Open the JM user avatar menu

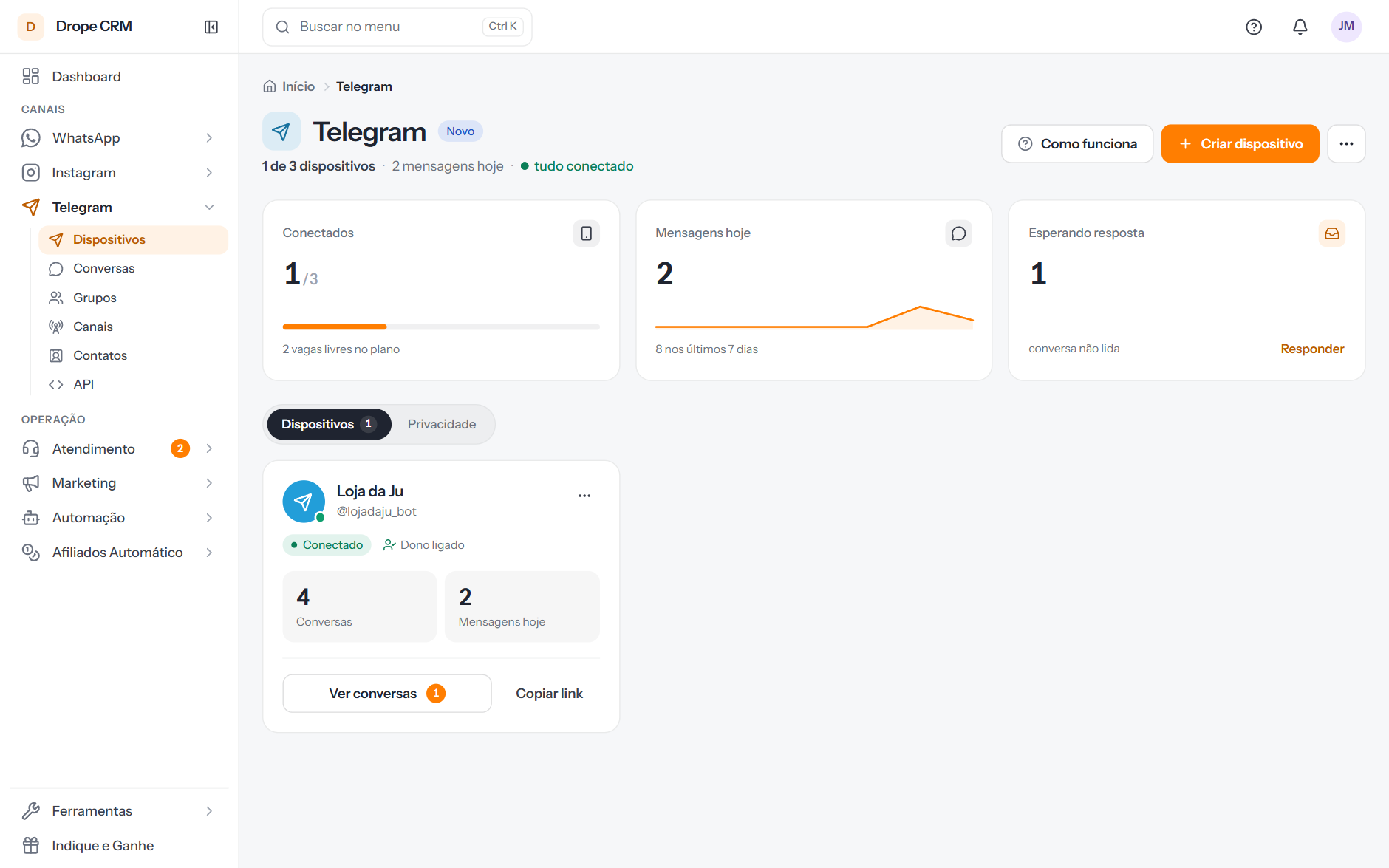(x=1346, y=27)
